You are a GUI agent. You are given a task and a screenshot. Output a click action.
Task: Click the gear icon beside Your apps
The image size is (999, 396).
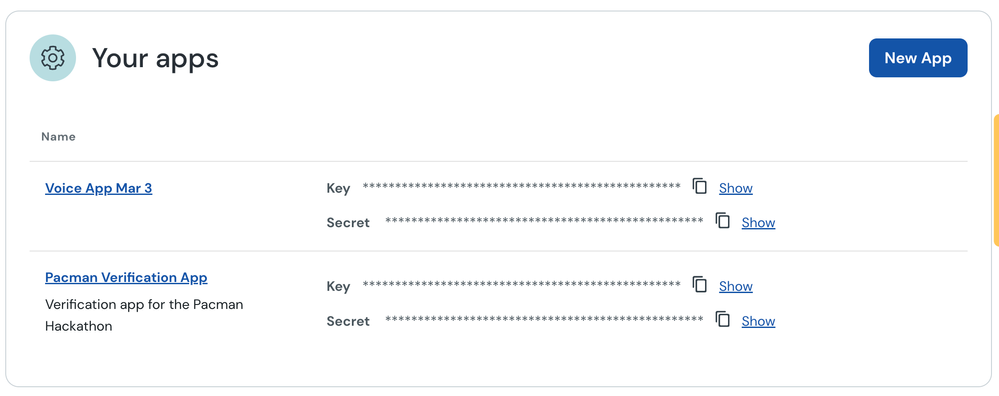pyautogui.click(x=53, y=58)
